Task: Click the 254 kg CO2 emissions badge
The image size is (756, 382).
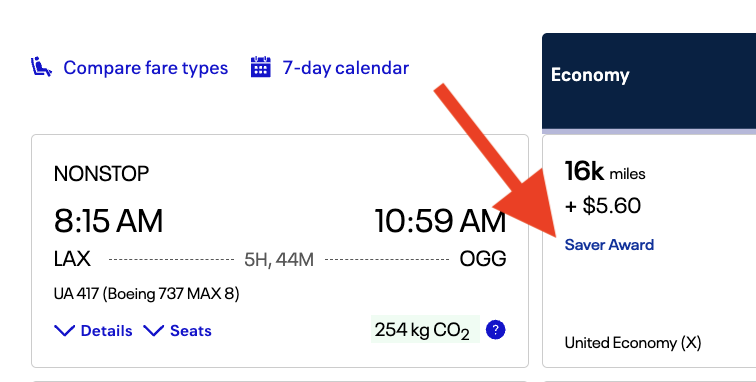Action: (425, 330)
